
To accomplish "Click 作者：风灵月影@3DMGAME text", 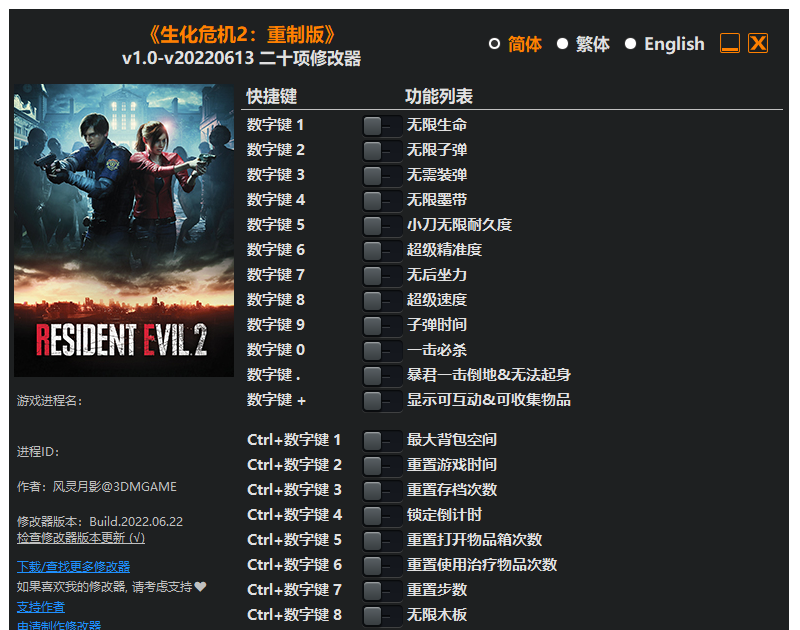I will 97,487.
